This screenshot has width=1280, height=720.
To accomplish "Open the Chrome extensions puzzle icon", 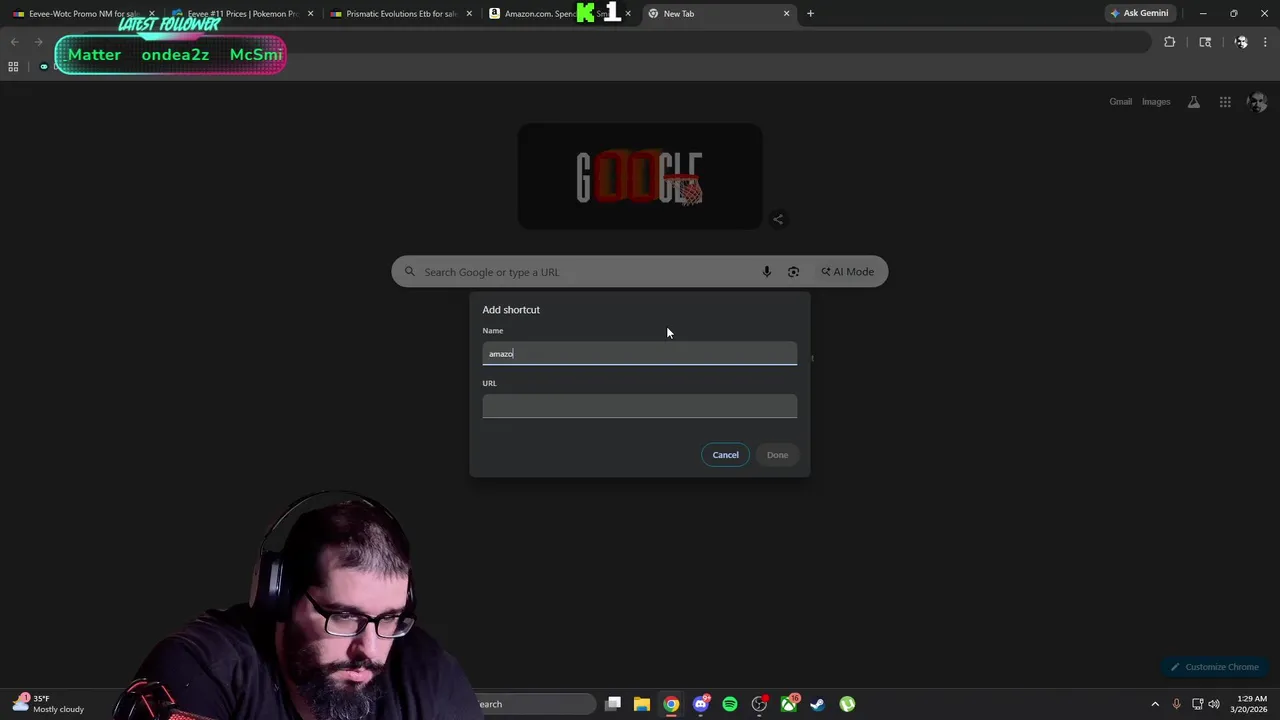I will click(1170, 42).
